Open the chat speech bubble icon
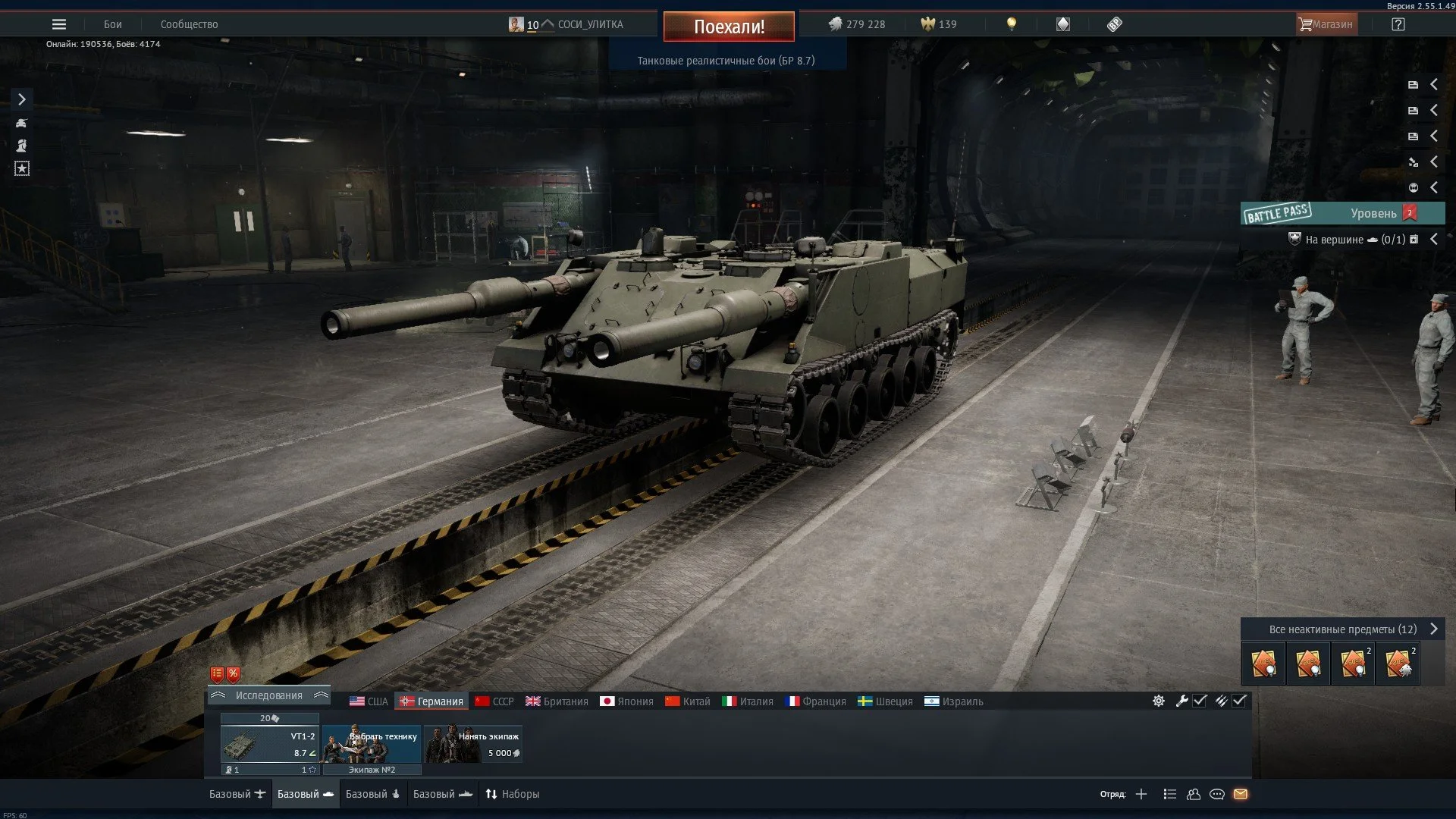 point(1217,794)
